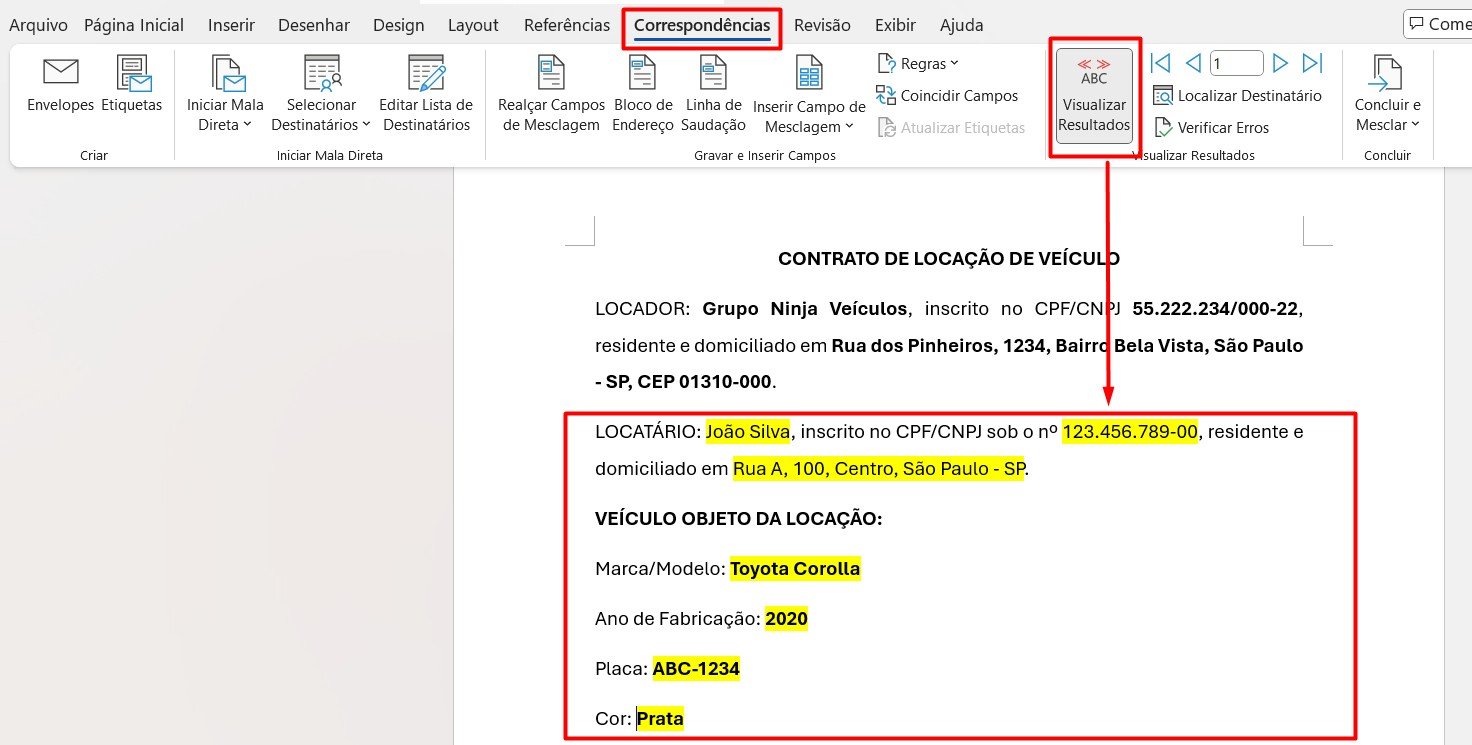
Task: Go to next record
Action: (x=1280, y=64)
